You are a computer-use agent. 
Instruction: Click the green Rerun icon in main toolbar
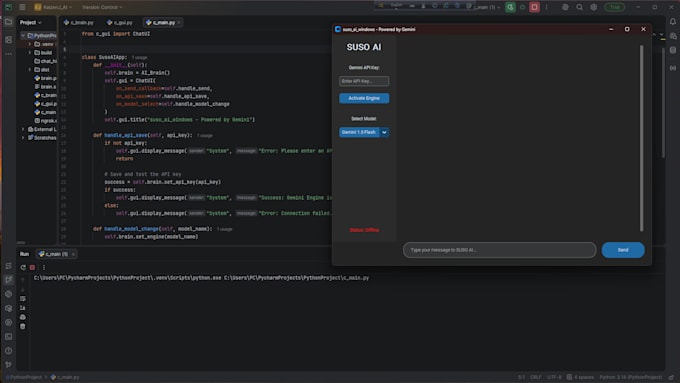pos(510,7)
